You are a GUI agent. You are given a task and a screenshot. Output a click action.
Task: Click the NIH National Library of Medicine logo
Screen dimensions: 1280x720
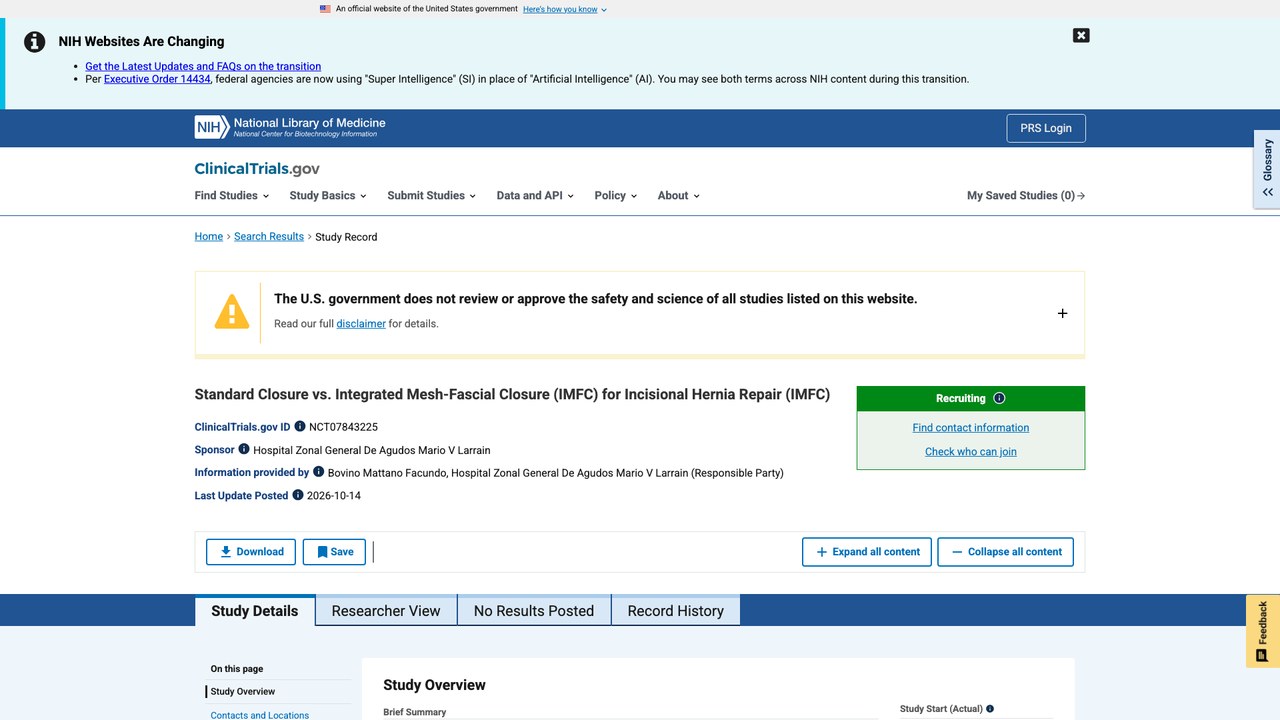[x=290, y=127]
